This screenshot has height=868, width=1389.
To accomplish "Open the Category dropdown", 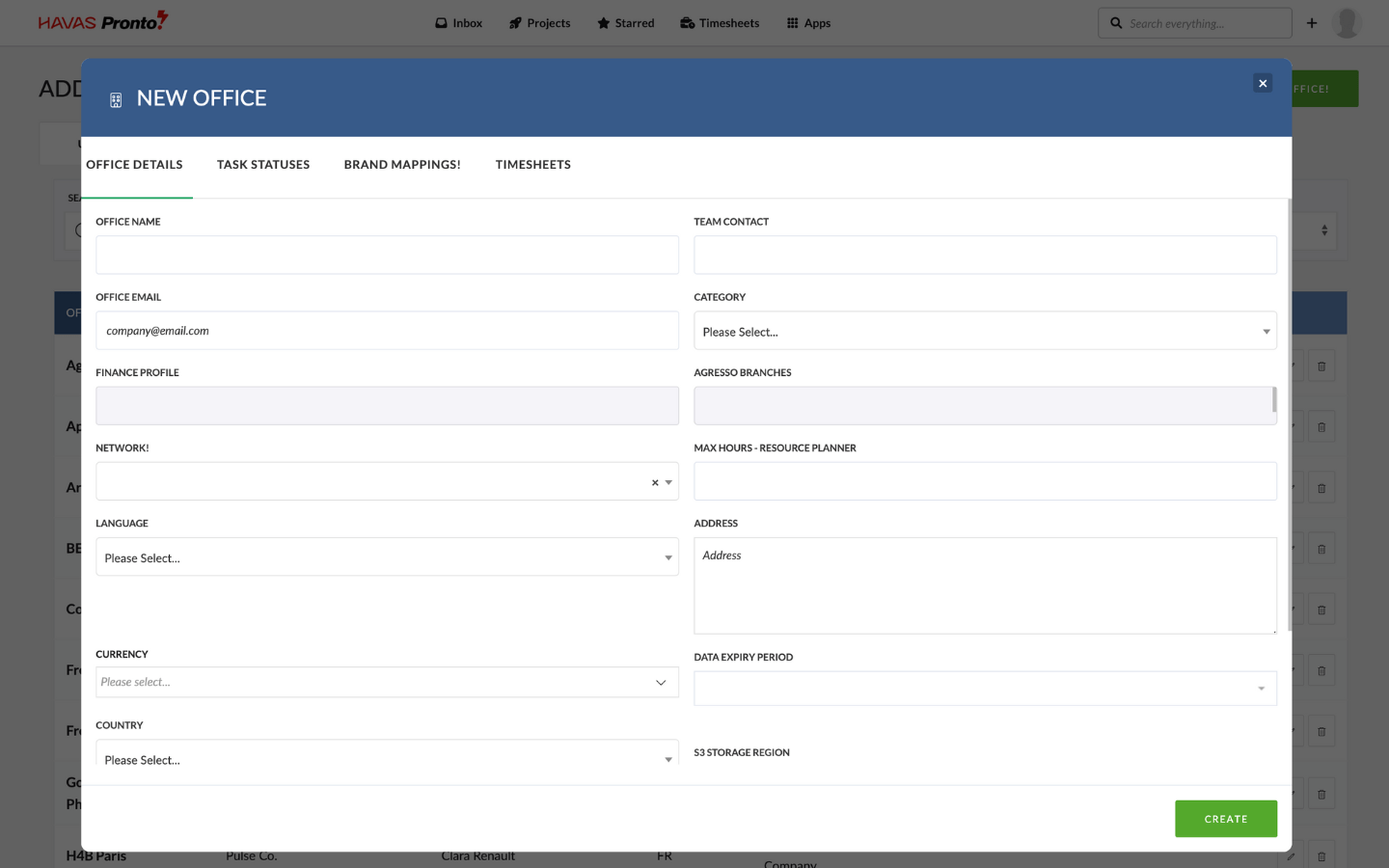I will [985, 331].
